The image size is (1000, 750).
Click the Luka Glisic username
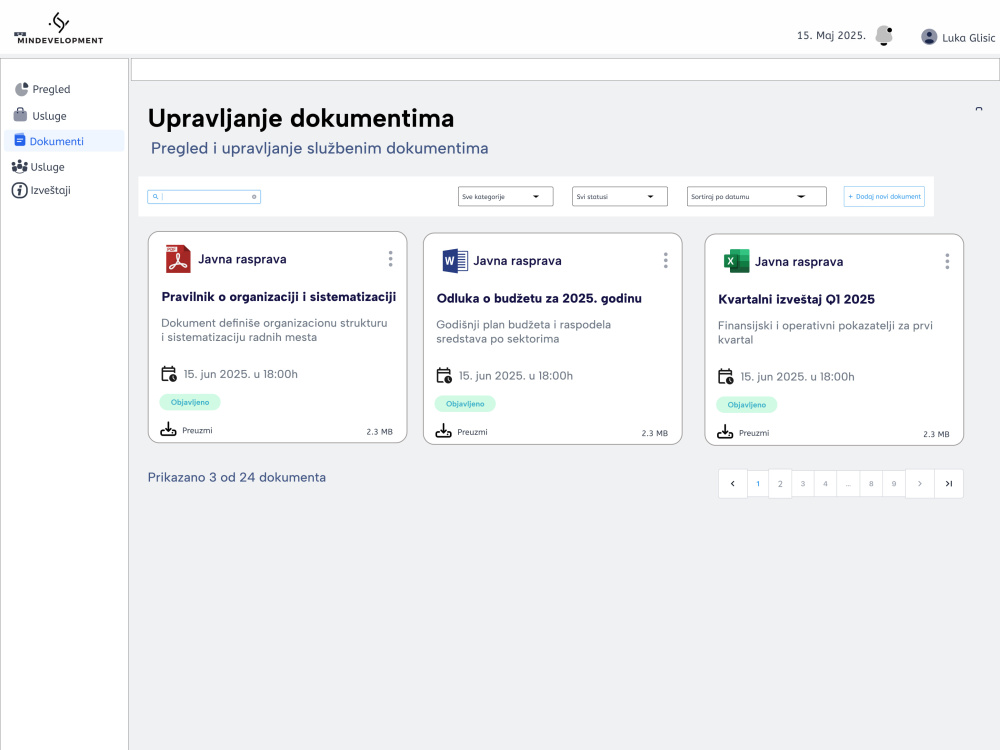click(x=968, y=38)
